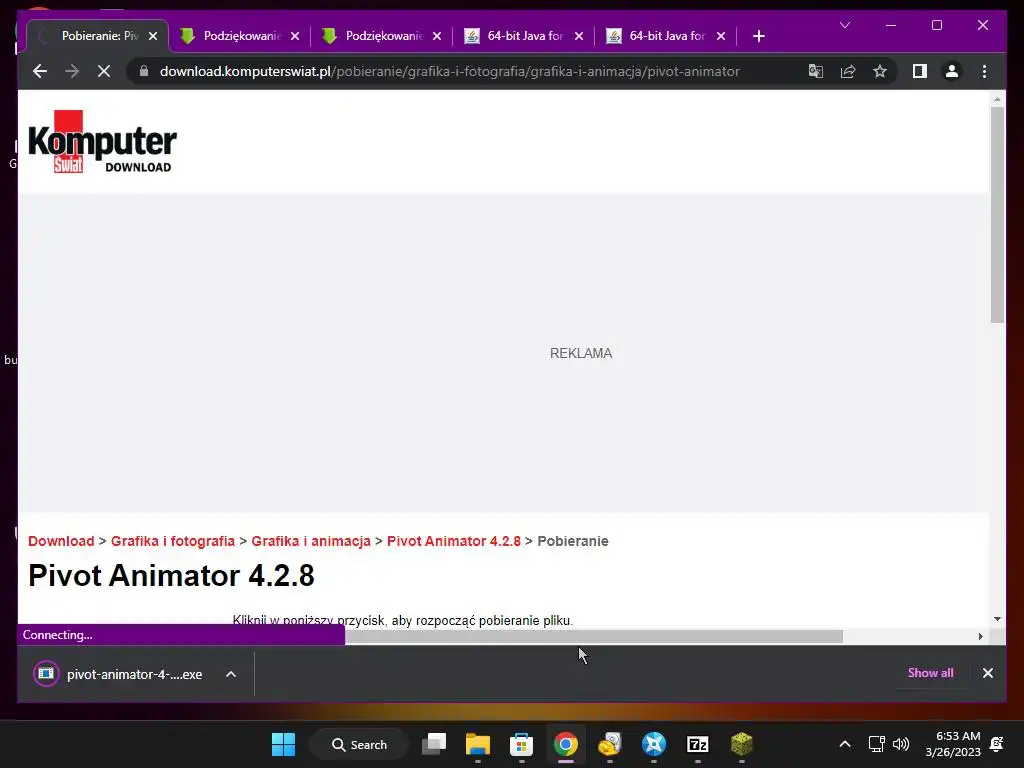Screen dimensions: 1024x768
Task: Click the 'Pobieranie' breadcrumb text
Action: point(573,541)
